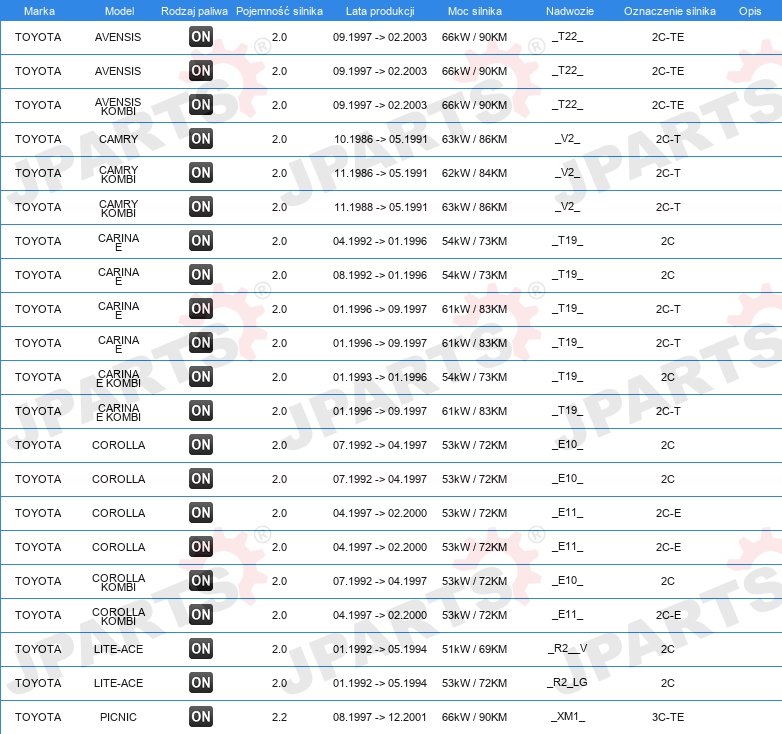Click the Rodzaj paliwa column header
782x734 pixels.
(x=195, y=11)
